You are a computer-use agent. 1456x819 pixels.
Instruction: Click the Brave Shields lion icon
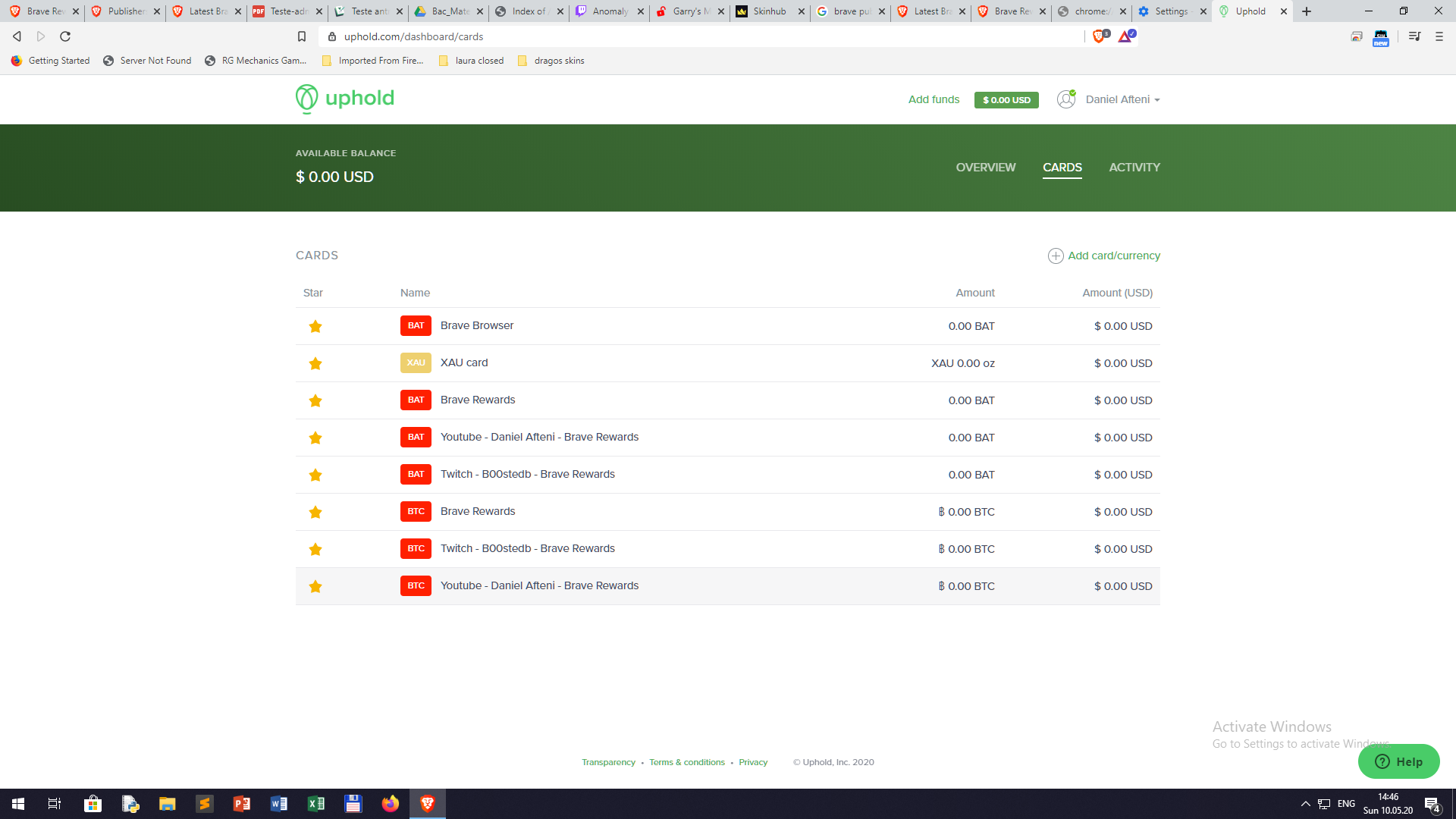click(x=1098, y=36)
